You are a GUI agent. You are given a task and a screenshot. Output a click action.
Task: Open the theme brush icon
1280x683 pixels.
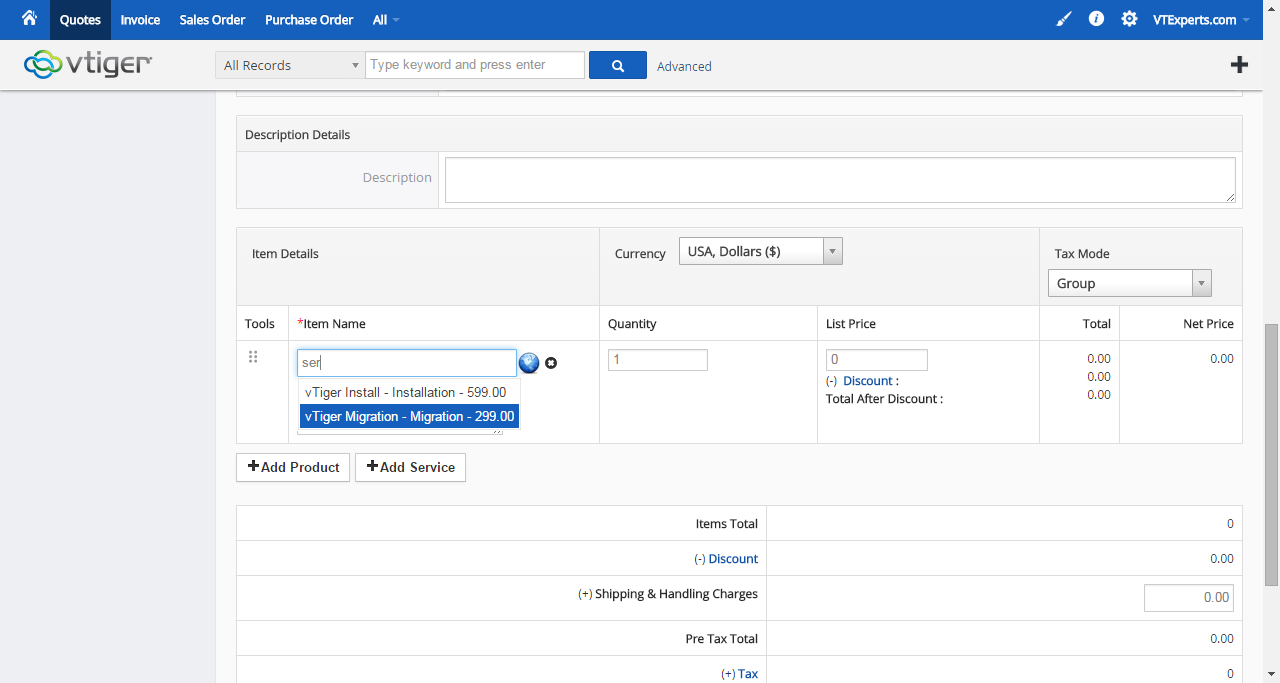tap(1063, 19)
